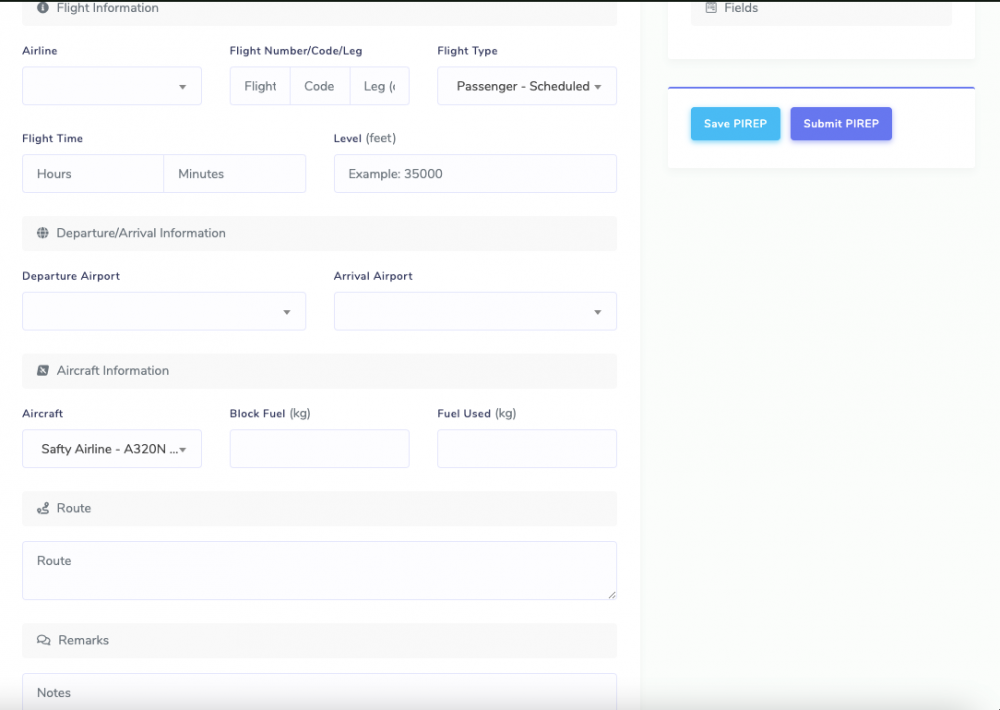Open the Airline dropdown
This screenshot has width=1000, height=710.
click(112, 87)
